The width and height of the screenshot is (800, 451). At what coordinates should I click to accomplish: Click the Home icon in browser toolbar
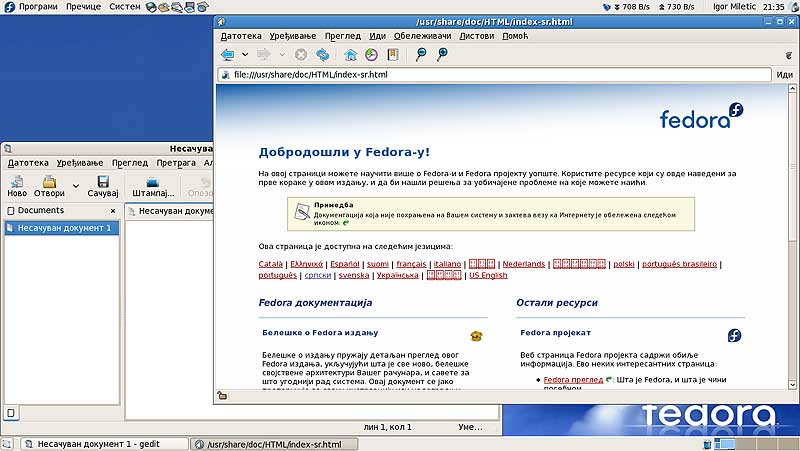(350, 55)
